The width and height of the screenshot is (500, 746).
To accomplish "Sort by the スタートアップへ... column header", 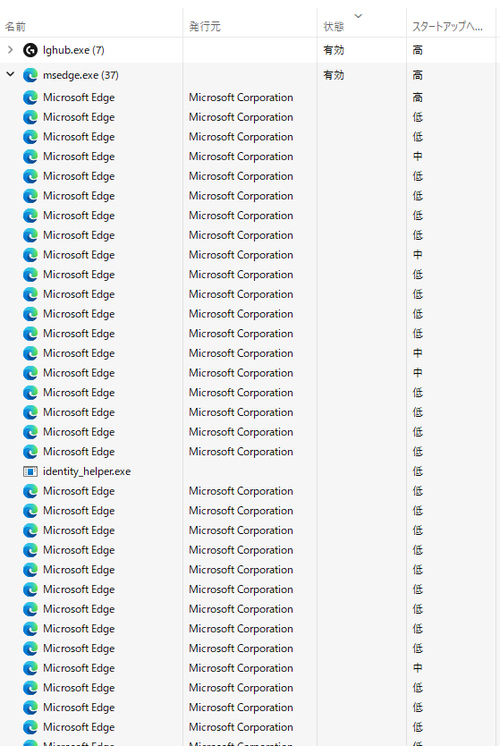I will tap(447, 27).
